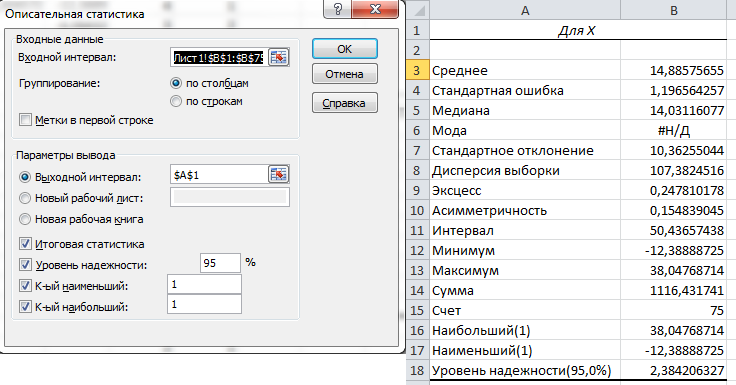Viewport: 736px width, 385px height.
Task: Click value 107,3824516
Action: tap(674, 170)
